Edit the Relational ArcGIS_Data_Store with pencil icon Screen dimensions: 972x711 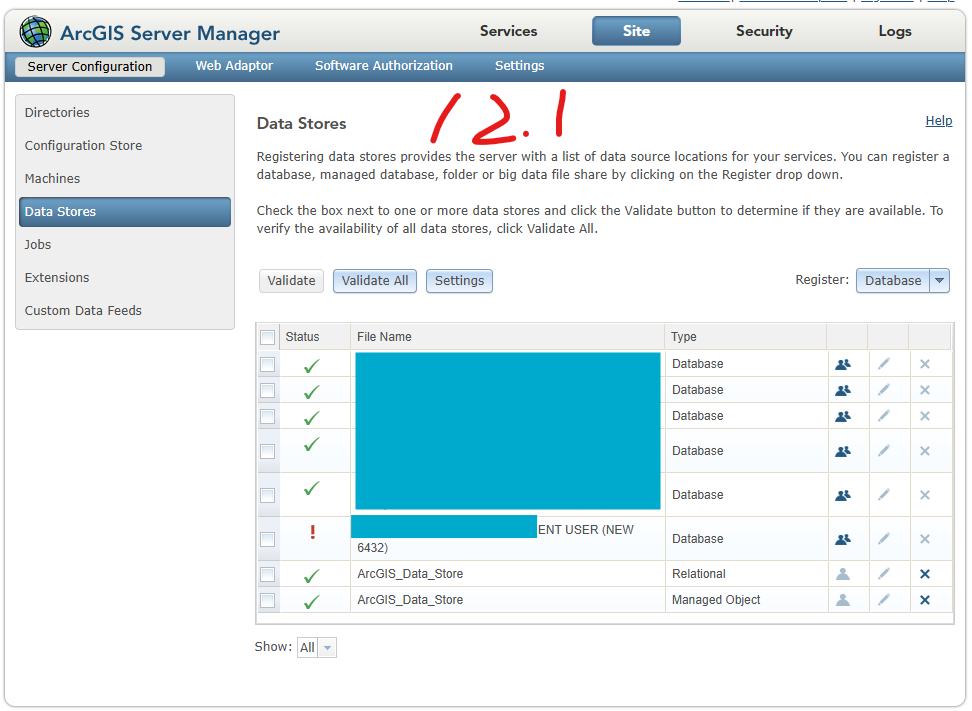[x=884, y=573]
